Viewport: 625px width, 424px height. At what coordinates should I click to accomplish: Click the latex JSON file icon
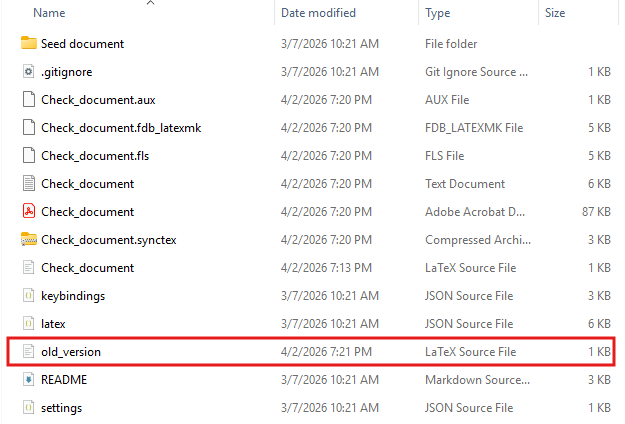[29, 324]
